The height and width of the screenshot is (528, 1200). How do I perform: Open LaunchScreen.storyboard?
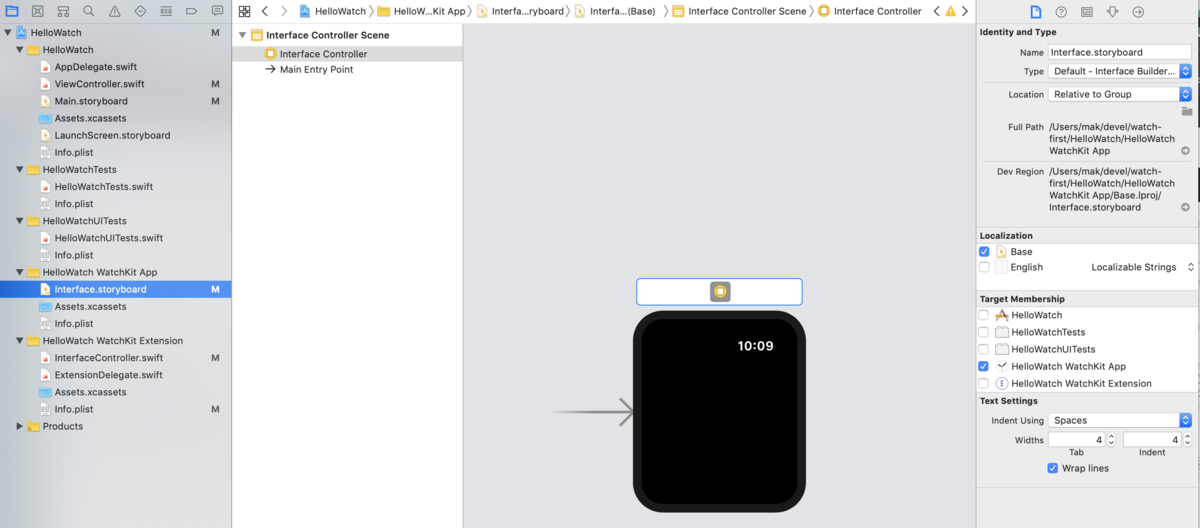(x=112, y=135)
